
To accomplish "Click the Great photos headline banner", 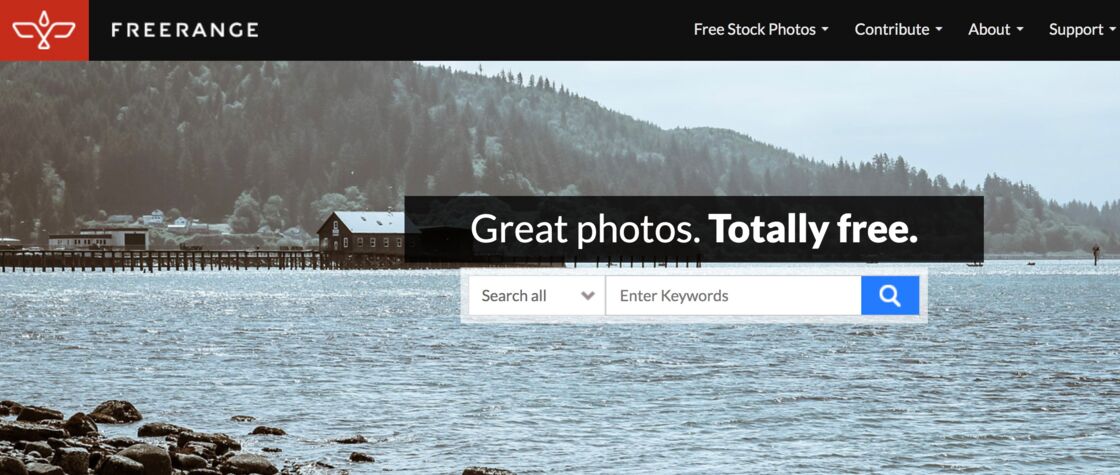I will click(694, 229).
